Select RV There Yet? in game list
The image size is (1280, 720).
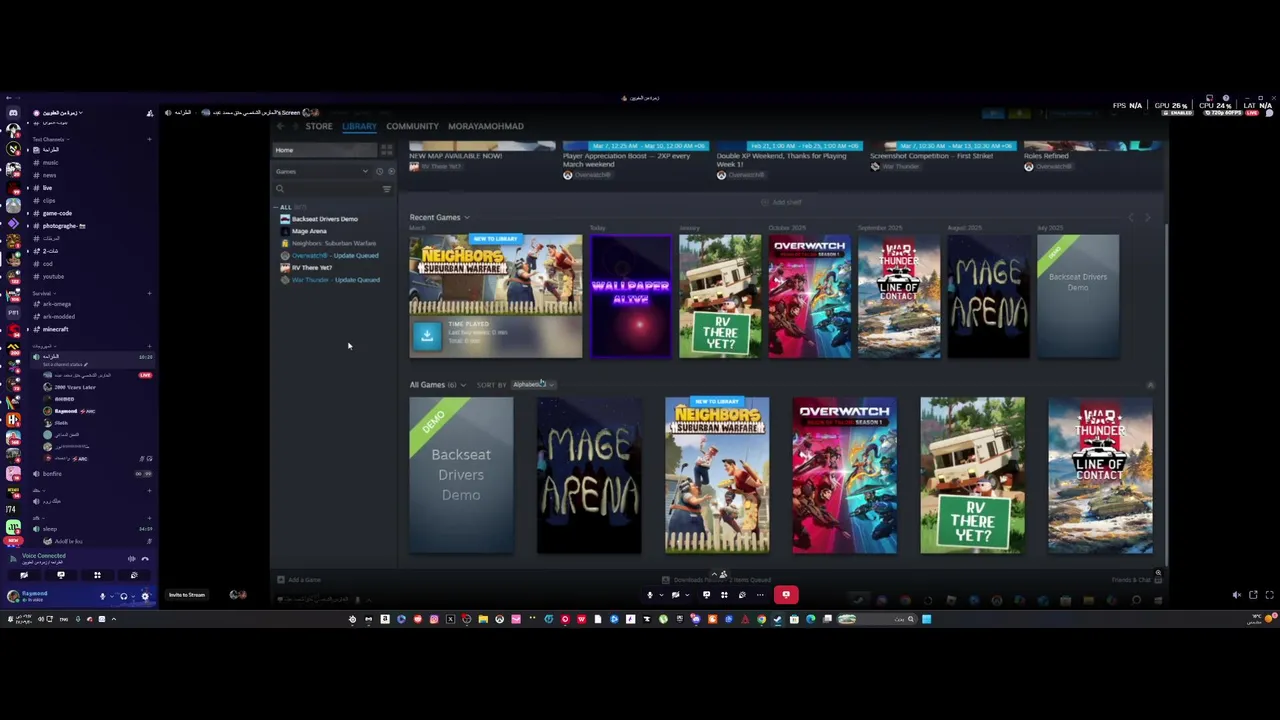(311, 267)
